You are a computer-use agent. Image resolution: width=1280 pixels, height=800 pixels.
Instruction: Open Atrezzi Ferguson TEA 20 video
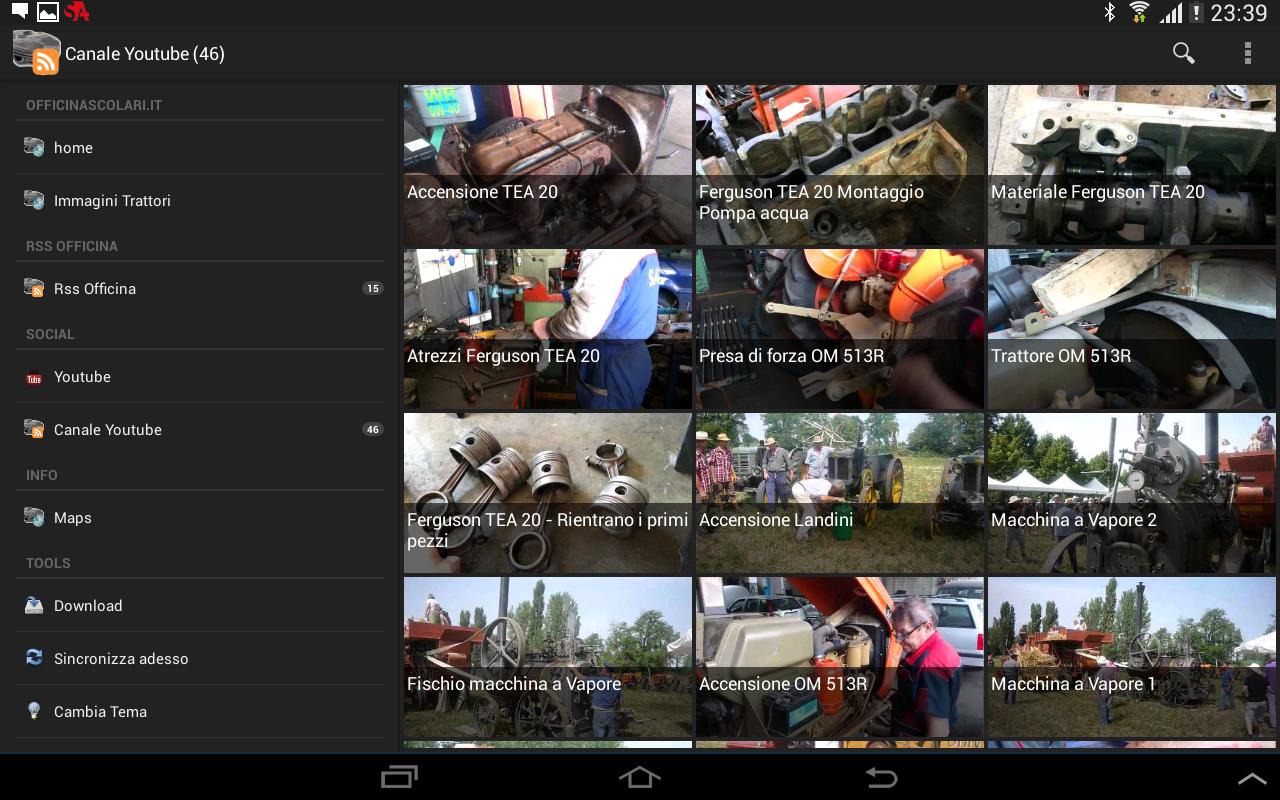[x=548, y=329]
